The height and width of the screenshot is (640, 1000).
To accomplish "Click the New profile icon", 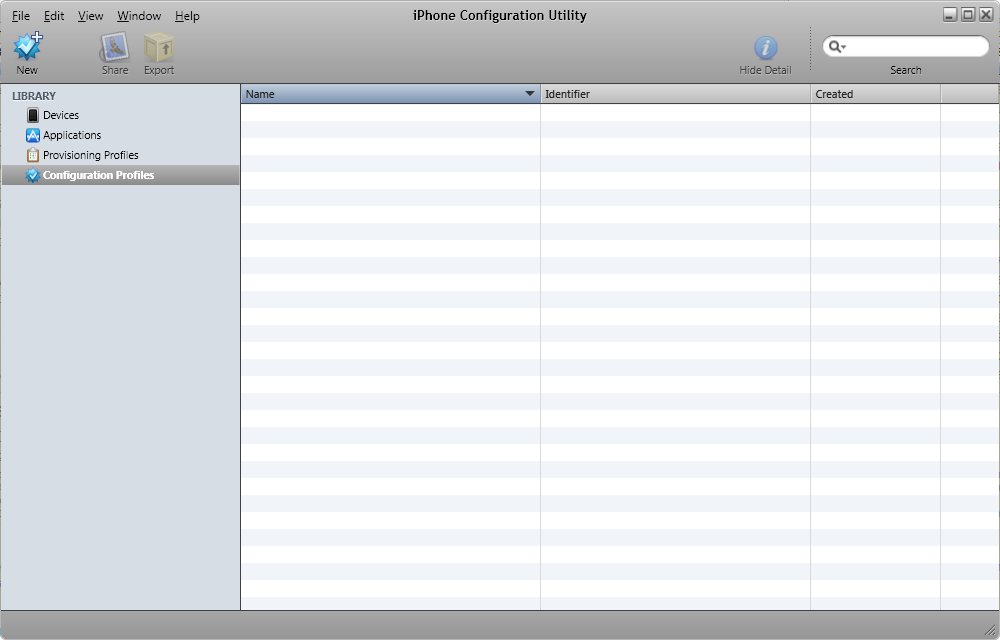I will click(x=27, y=47).
